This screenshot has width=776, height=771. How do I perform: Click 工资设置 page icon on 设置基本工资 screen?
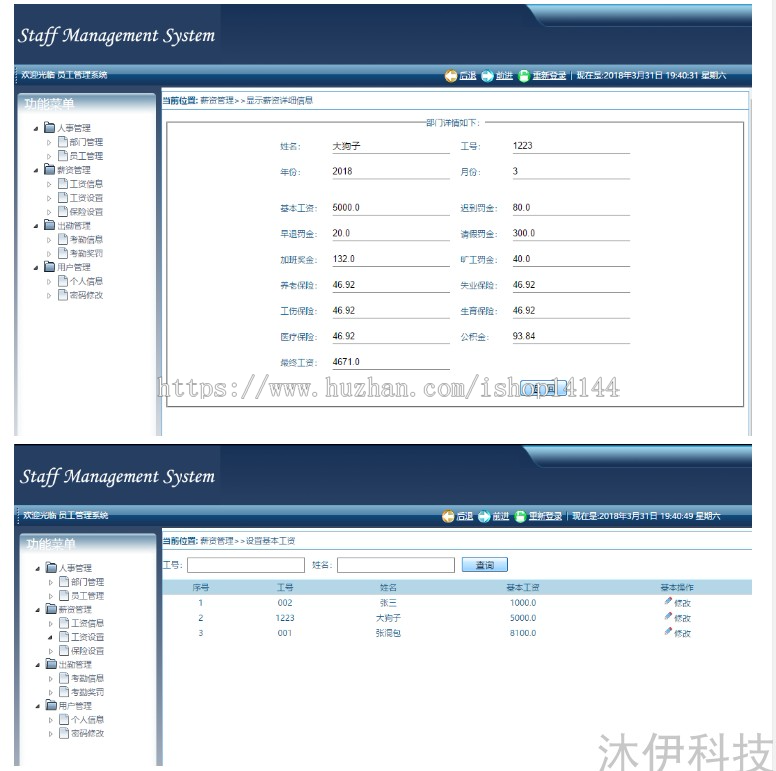coord(64,636)
